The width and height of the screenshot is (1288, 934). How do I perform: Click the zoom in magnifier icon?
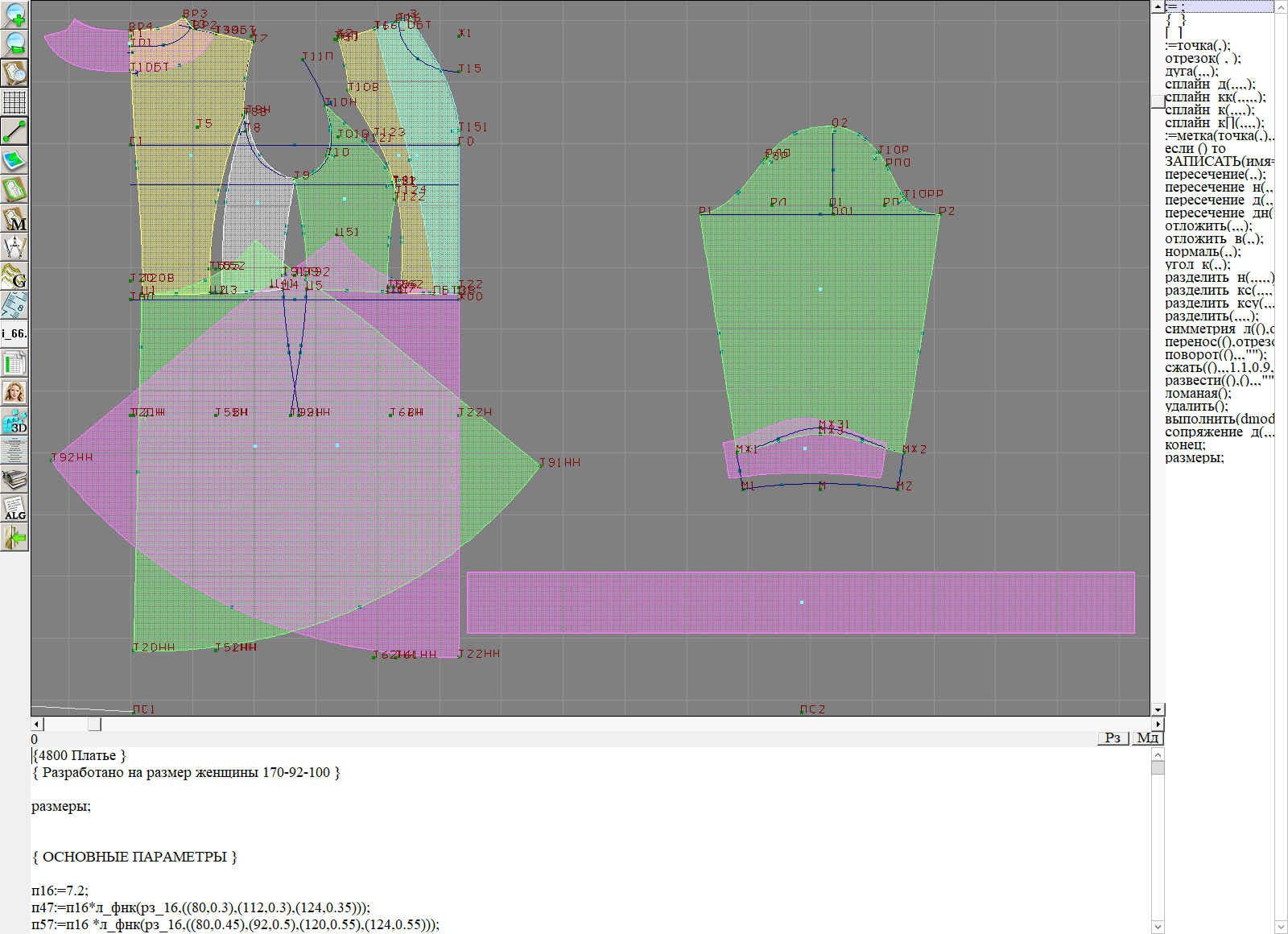click(14, 15)
